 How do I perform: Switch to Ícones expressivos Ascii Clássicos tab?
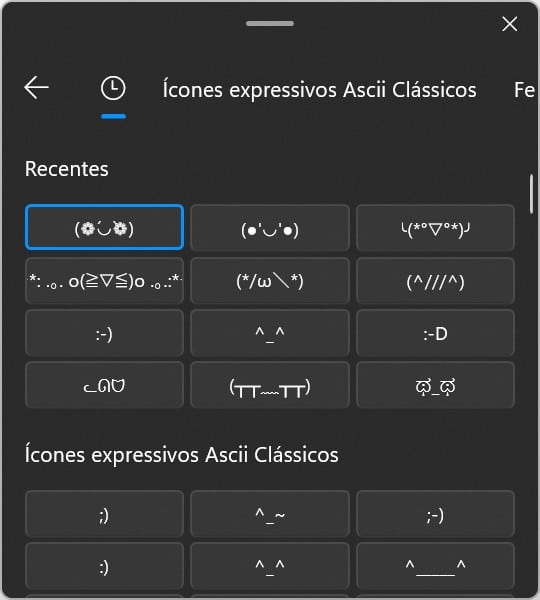[320, 90]
